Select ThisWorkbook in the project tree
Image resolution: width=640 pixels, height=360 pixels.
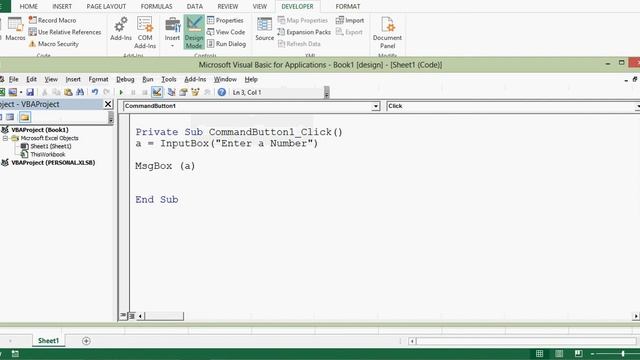coord(48,154)
